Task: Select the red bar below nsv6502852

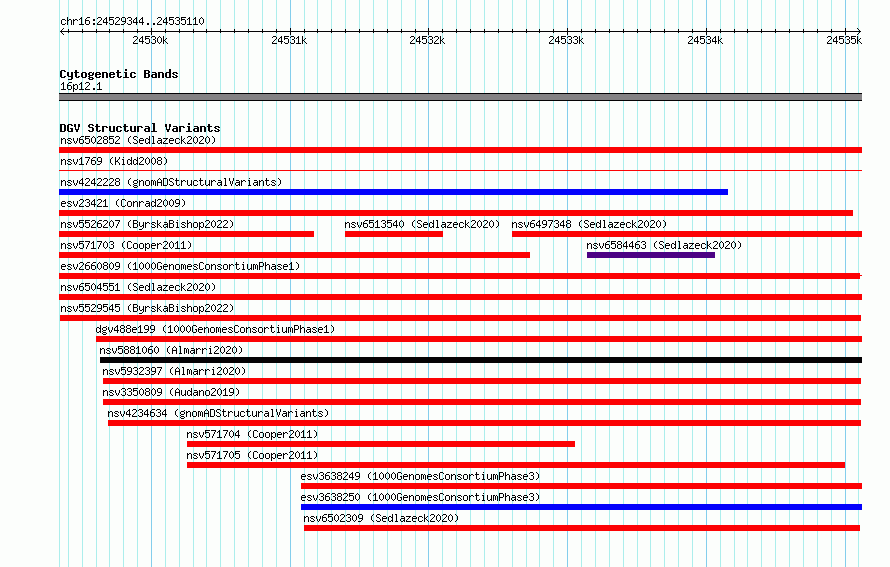Action: tap(460, 150)
